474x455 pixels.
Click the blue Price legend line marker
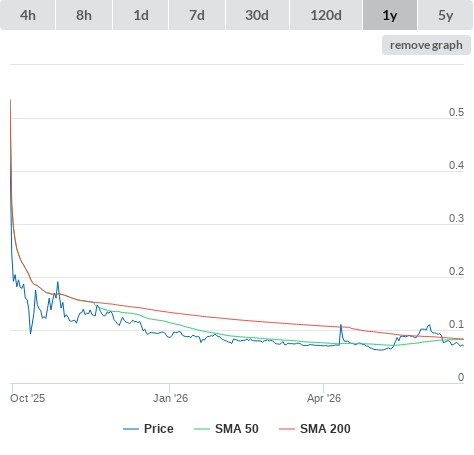tap(131, 429)
